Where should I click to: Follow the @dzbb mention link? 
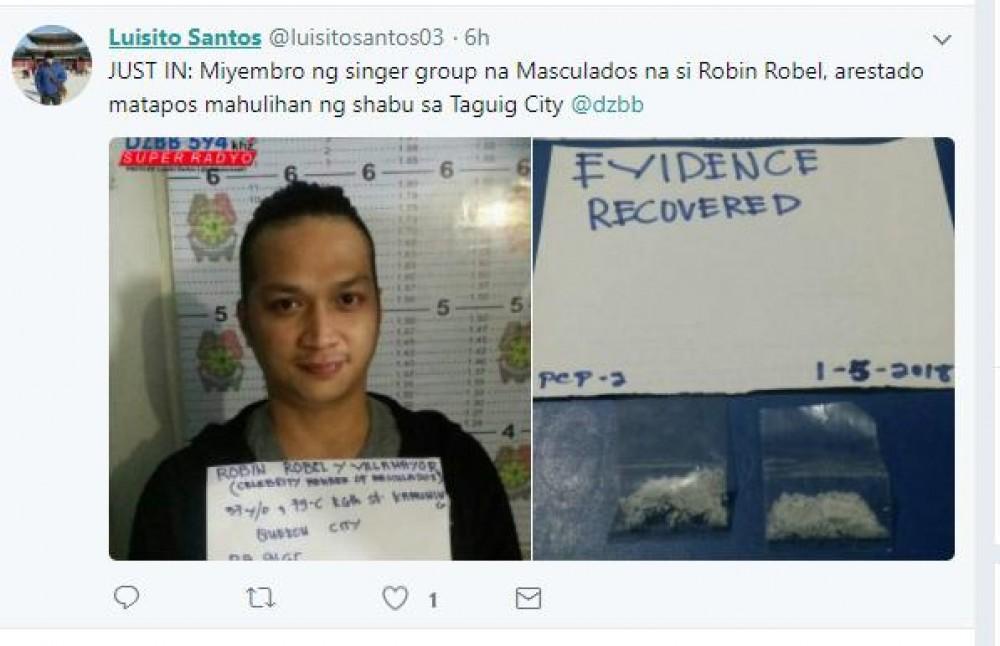(607, 105)
